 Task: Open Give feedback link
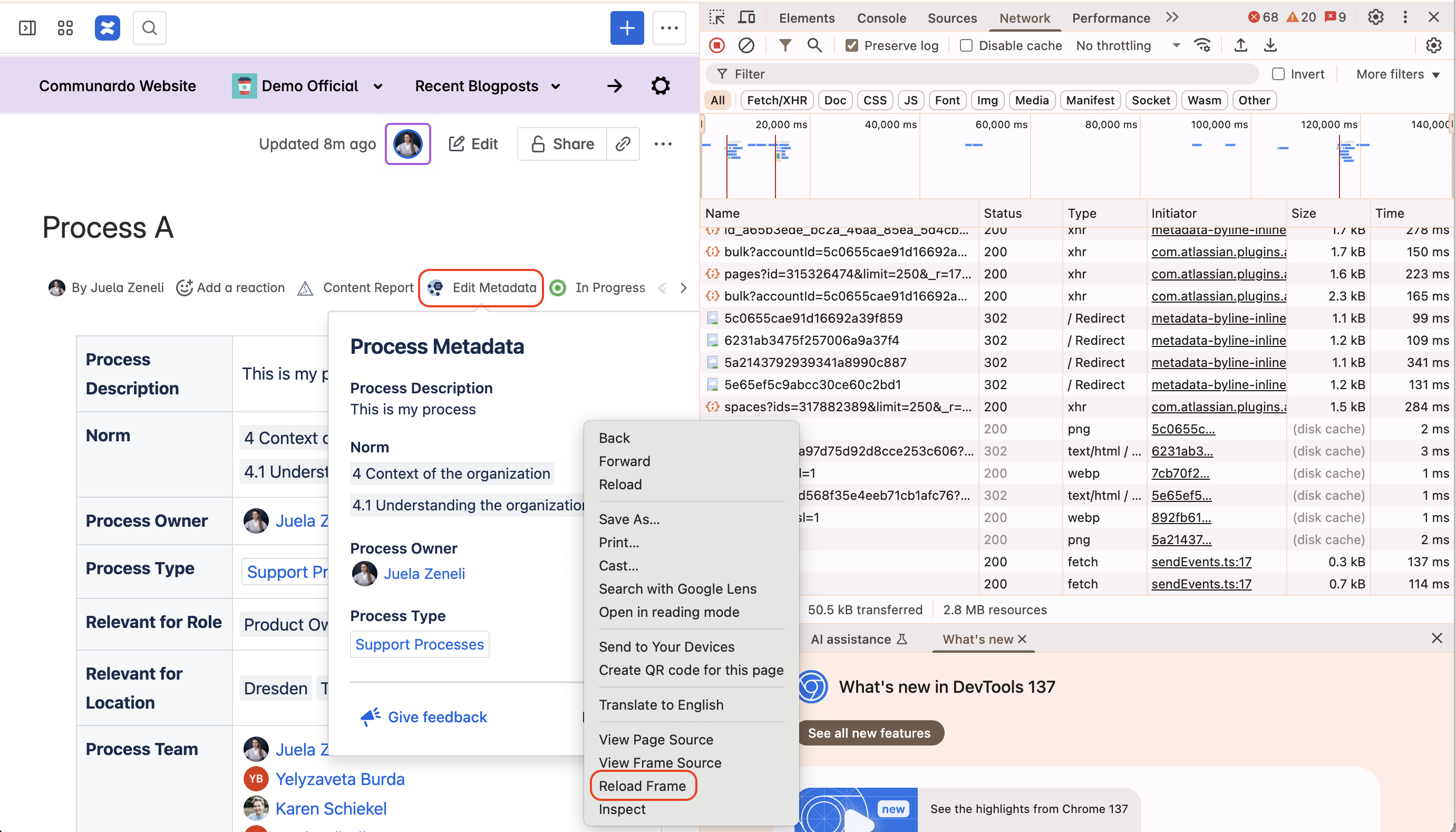[x=437, y=717]
